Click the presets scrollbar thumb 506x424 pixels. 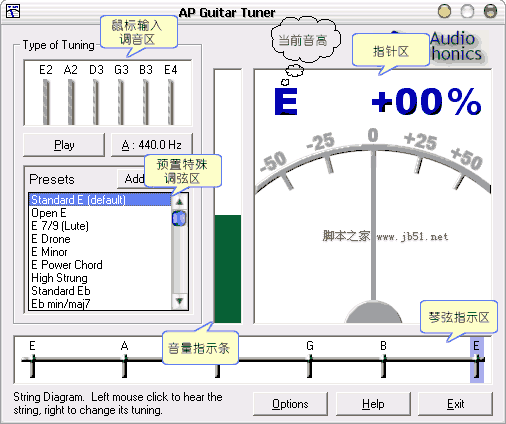click(179, 218)
